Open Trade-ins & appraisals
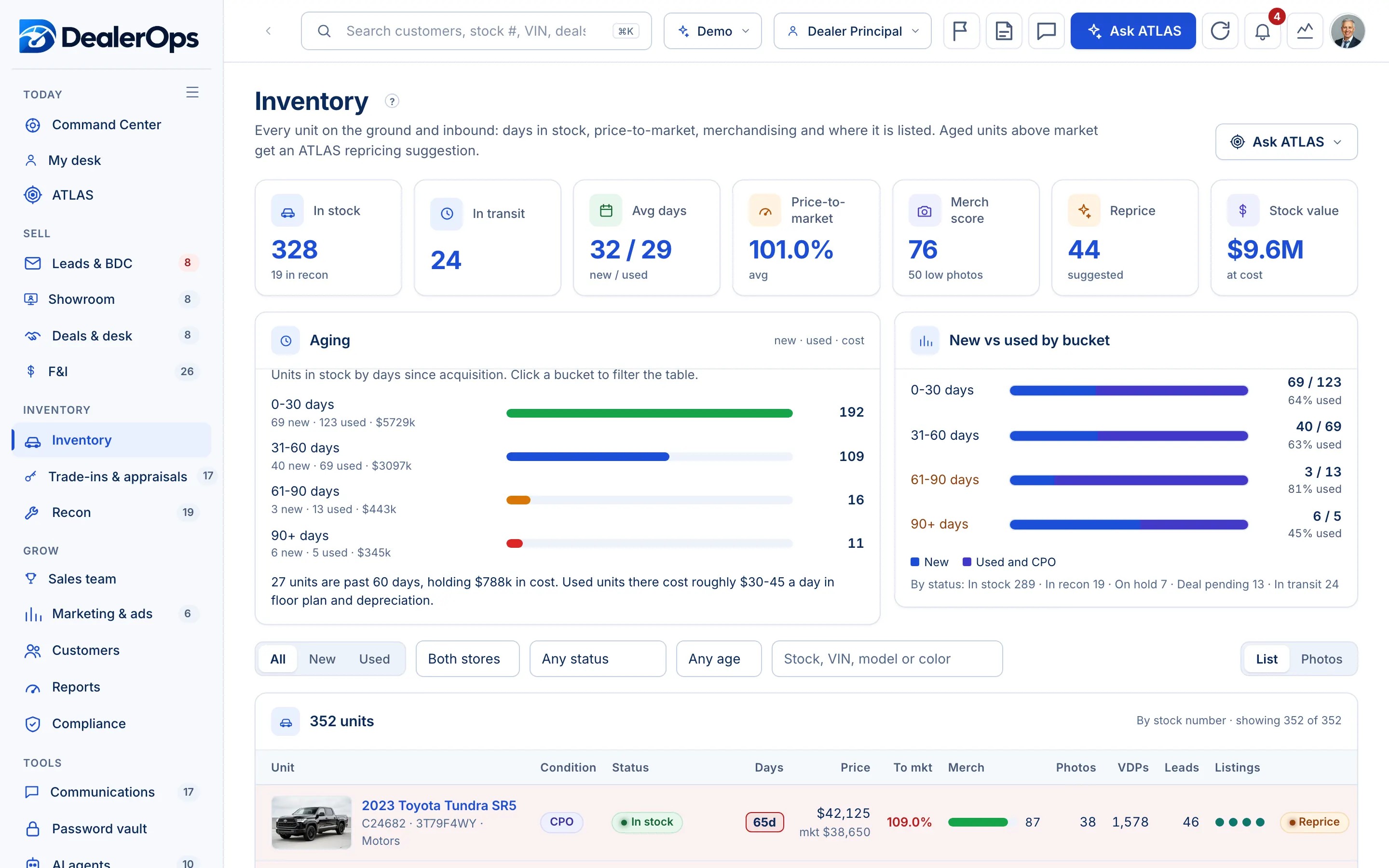Screen dimensions: 1389x868 (x=111, y=476)
